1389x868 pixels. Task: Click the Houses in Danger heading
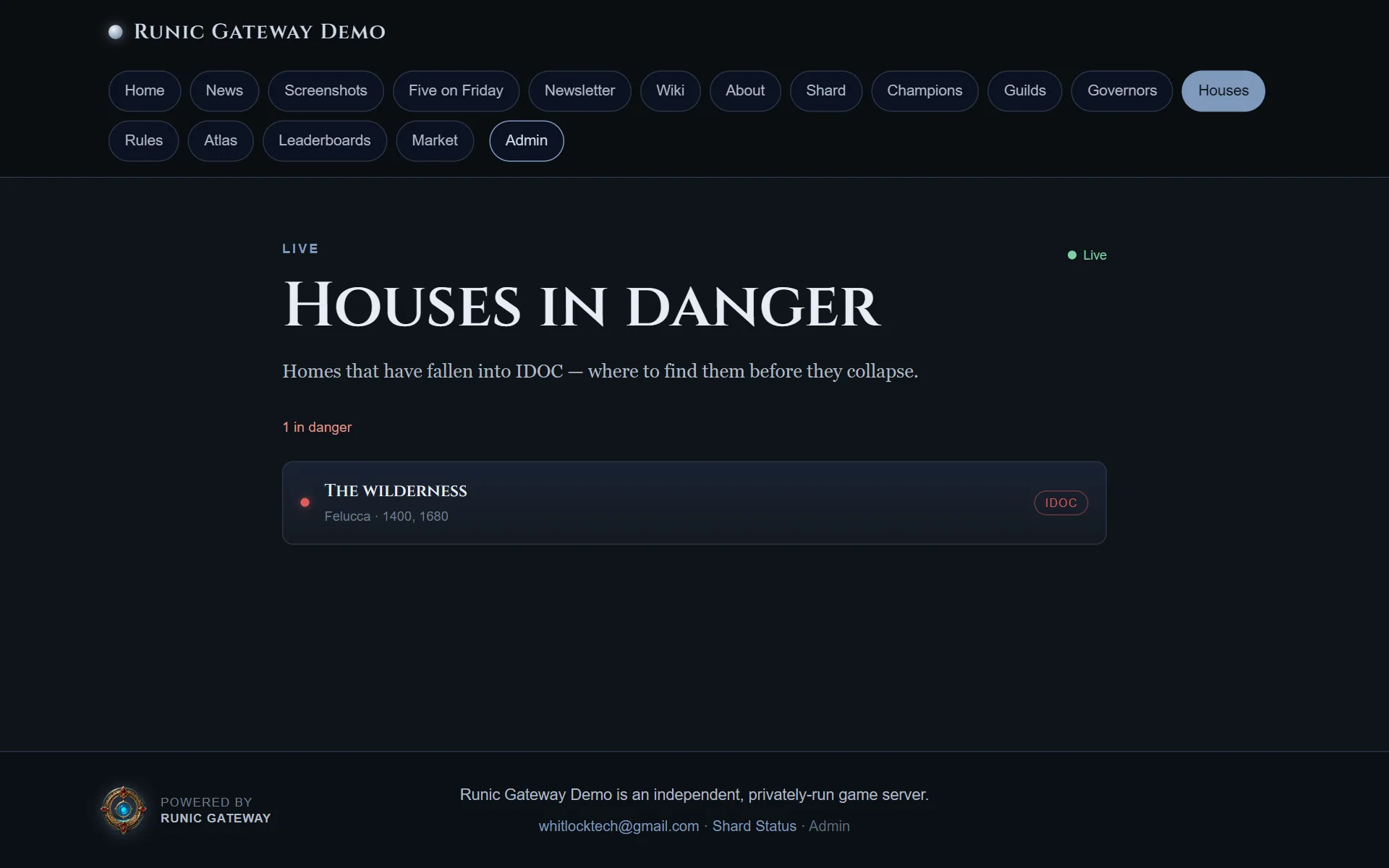pos(582,305)
